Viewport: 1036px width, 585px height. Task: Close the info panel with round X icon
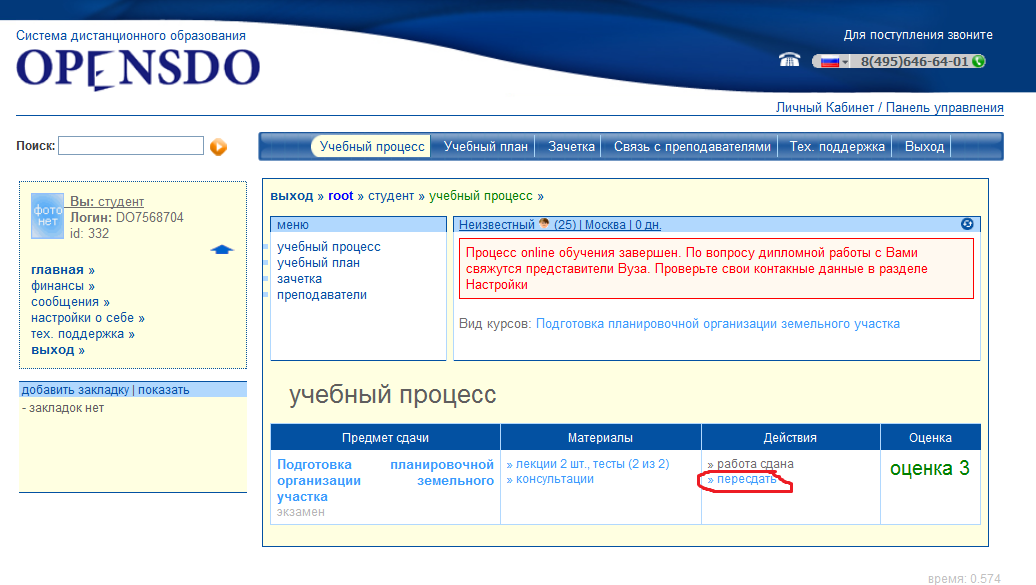pyautogui.click(x=967, y=224)
